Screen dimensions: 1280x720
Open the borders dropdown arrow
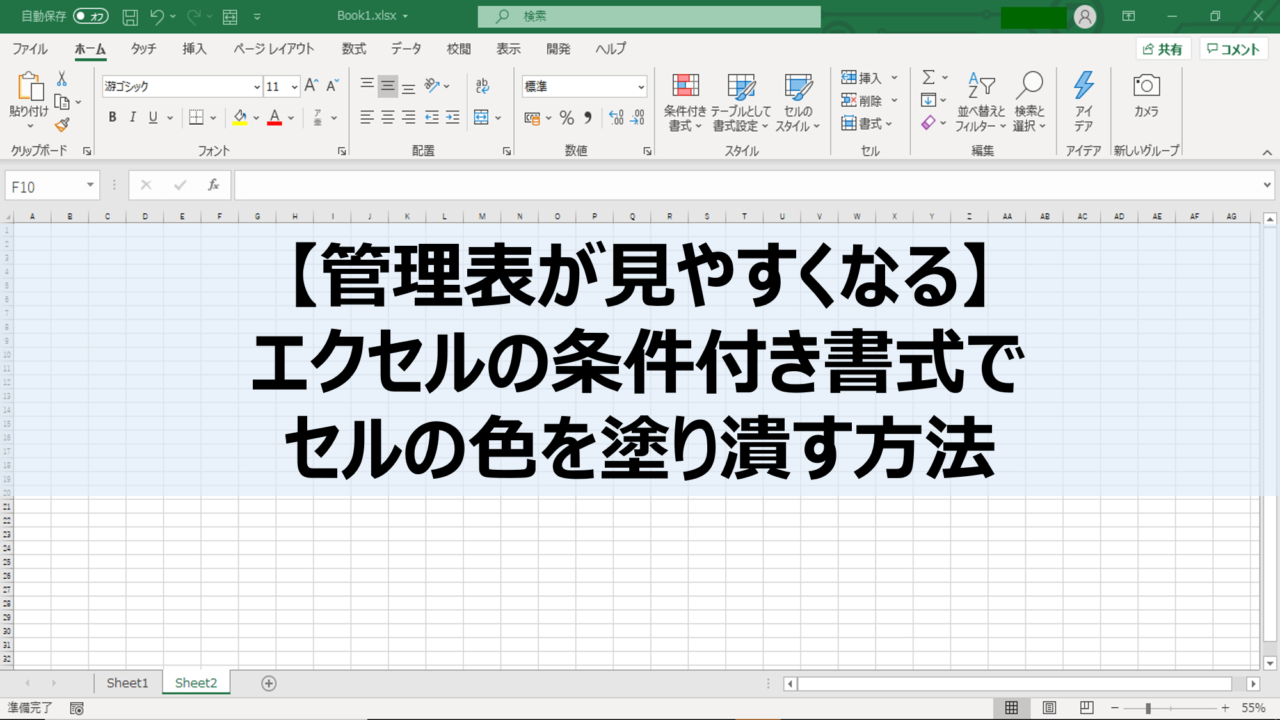213,118
